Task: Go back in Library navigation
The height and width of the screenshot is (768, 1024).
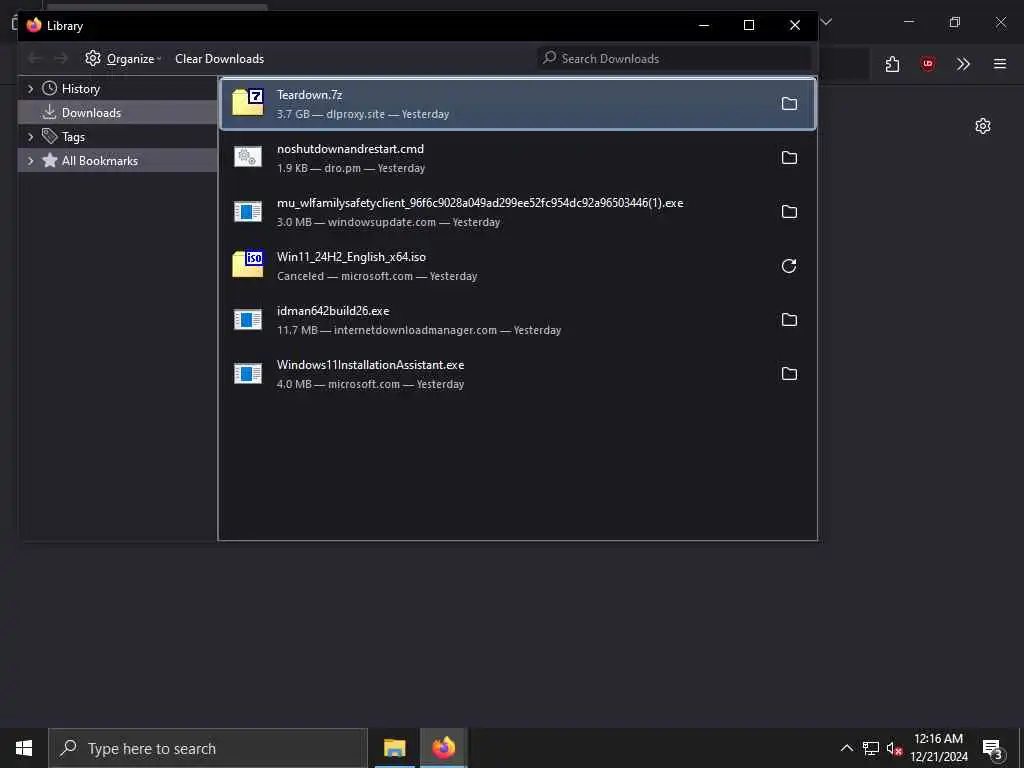Action: (x=35, y=59)
